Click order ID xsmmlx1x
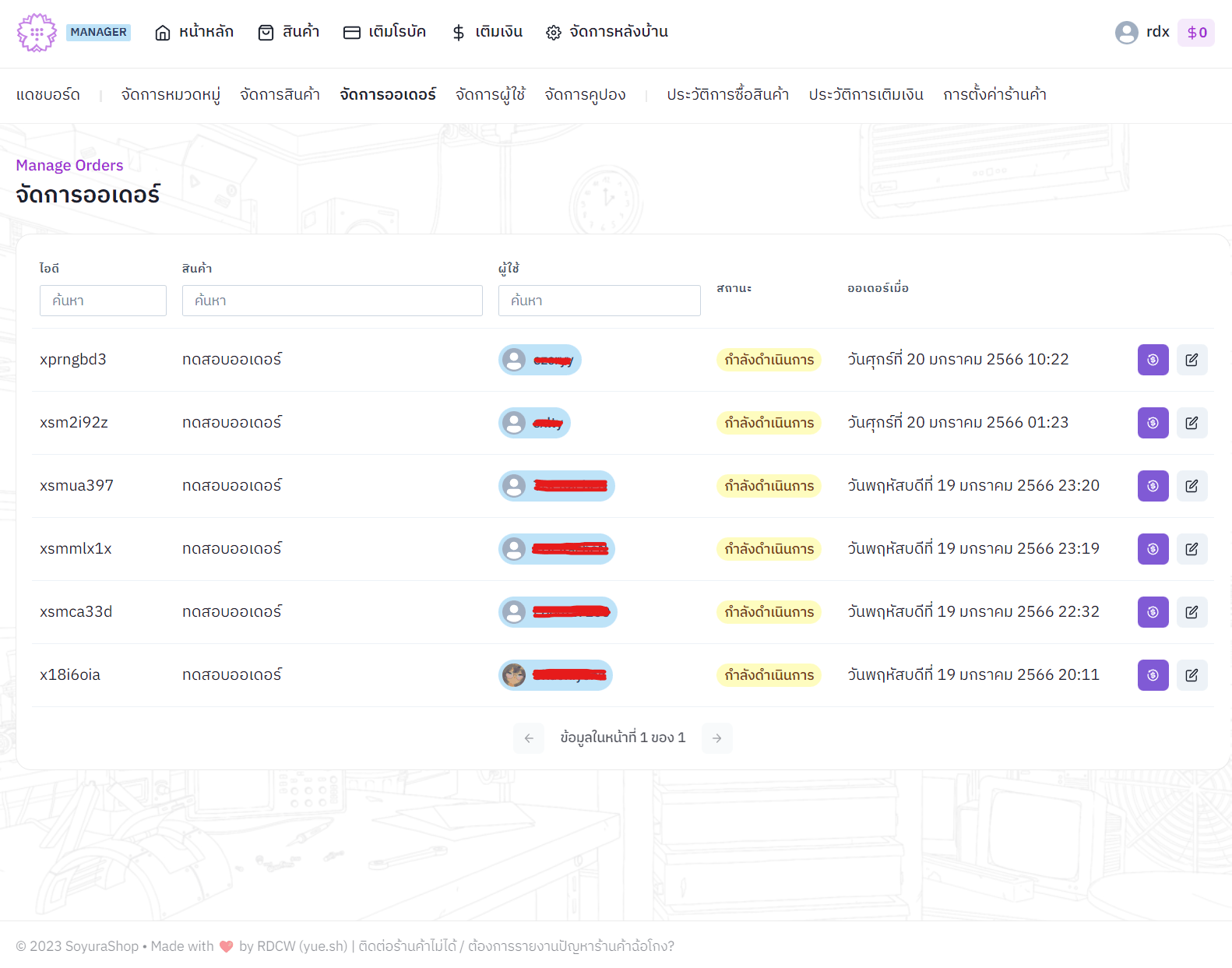Viewport: 1232px width, 968px height. click(x=76, y=549)
